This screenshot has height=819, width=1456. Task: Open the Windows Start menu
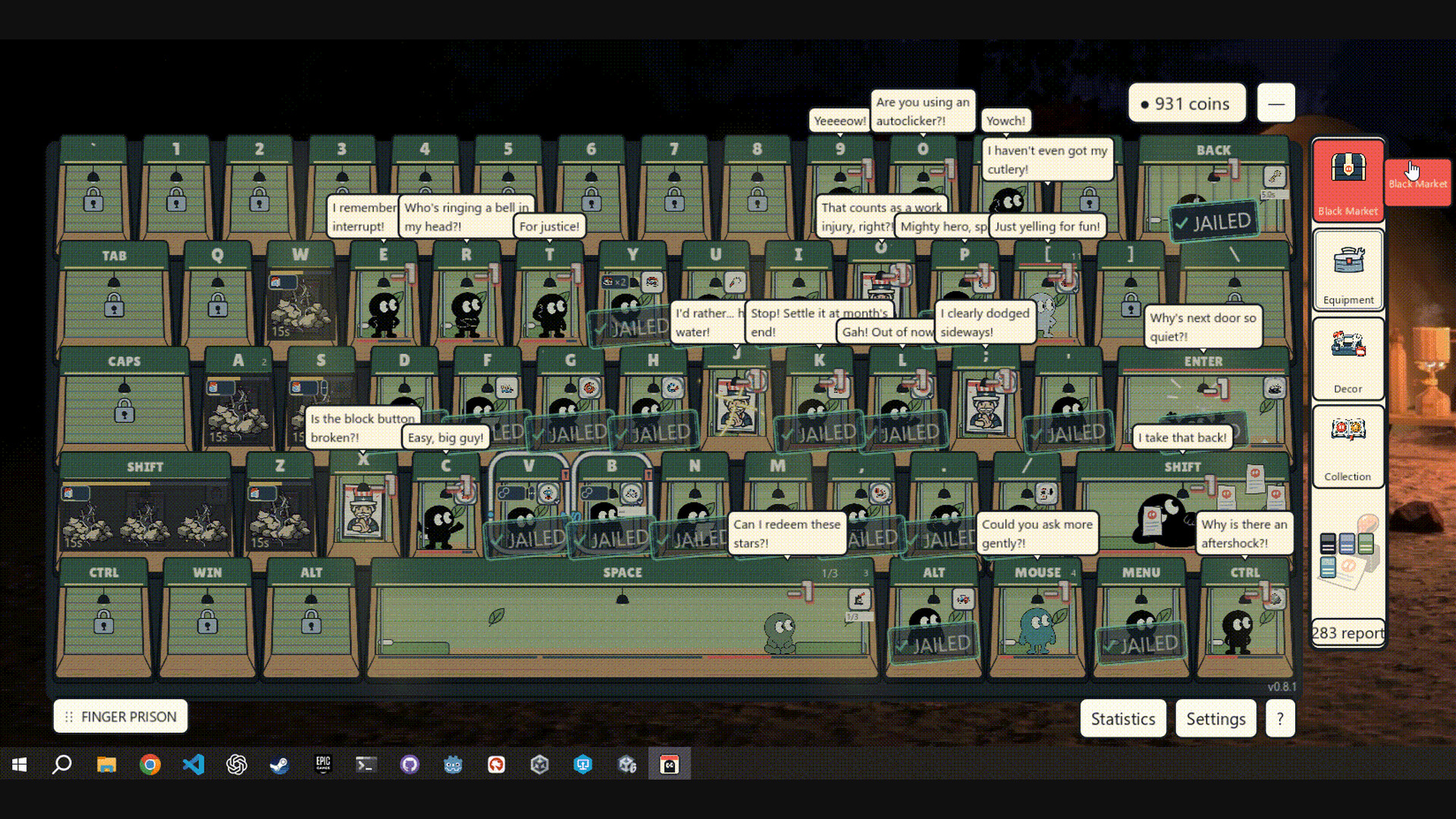click(20, 764)
